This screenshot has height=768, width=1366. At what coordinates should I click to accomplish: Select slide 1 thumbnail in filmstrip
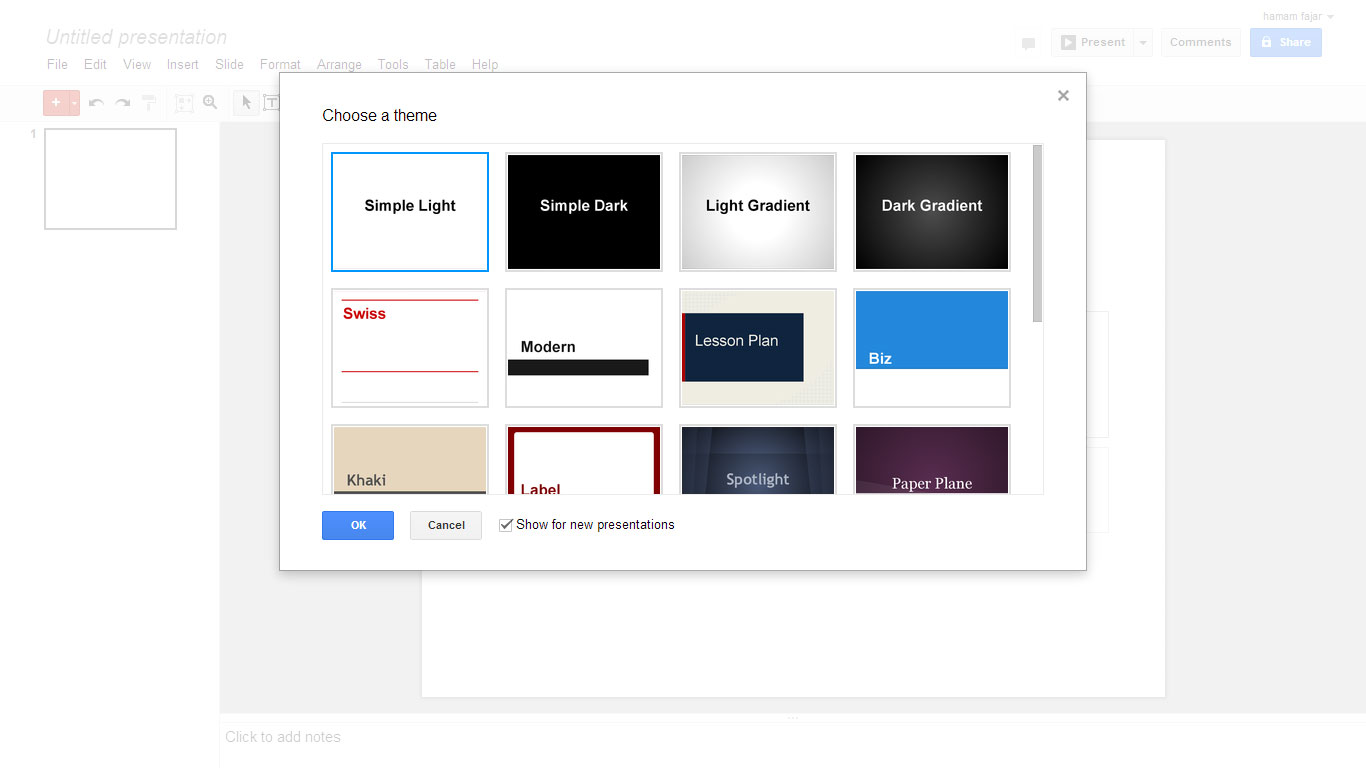pos(110,179)
